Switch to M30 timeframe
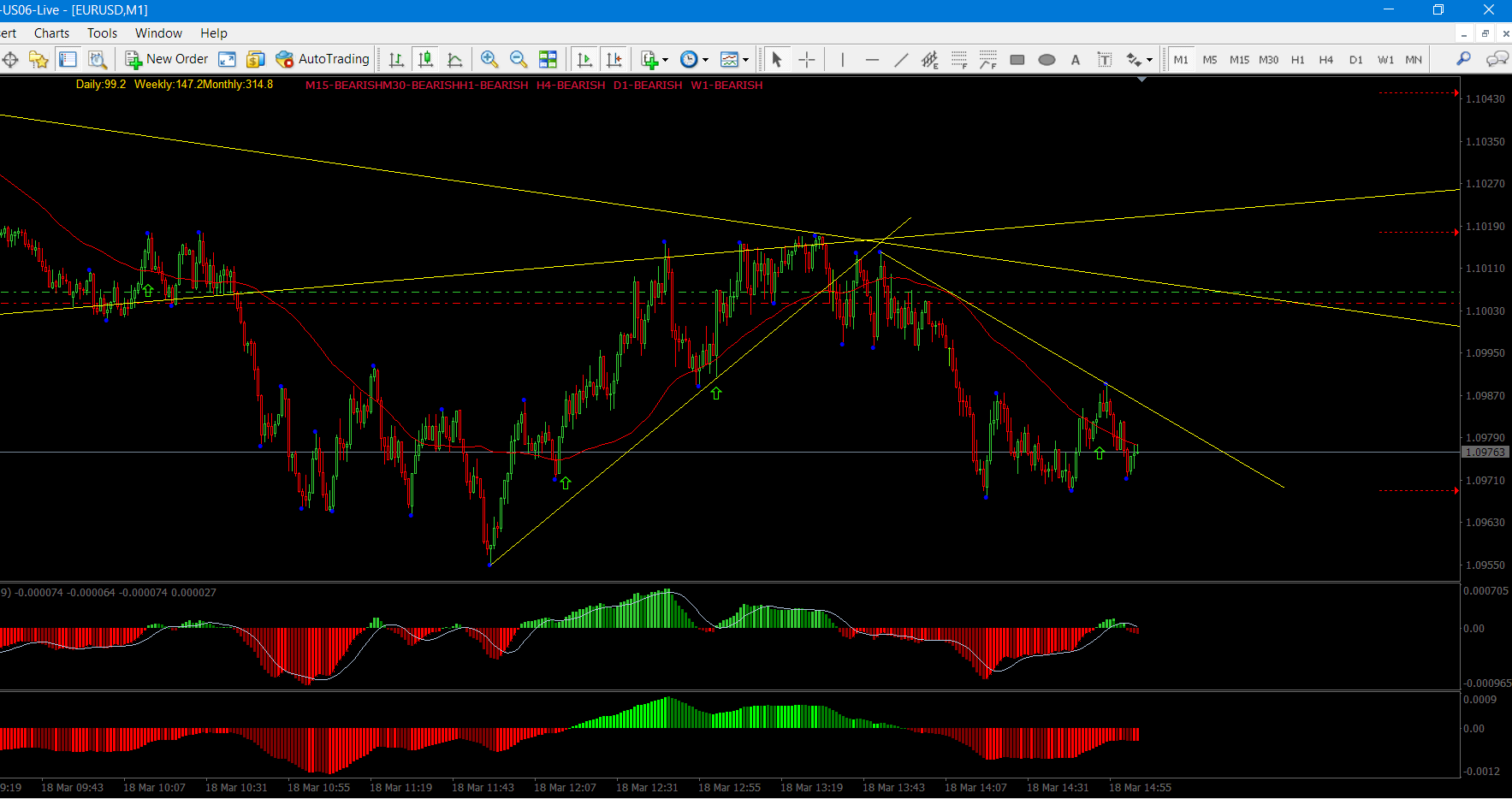 click(x=1268, y=59)
